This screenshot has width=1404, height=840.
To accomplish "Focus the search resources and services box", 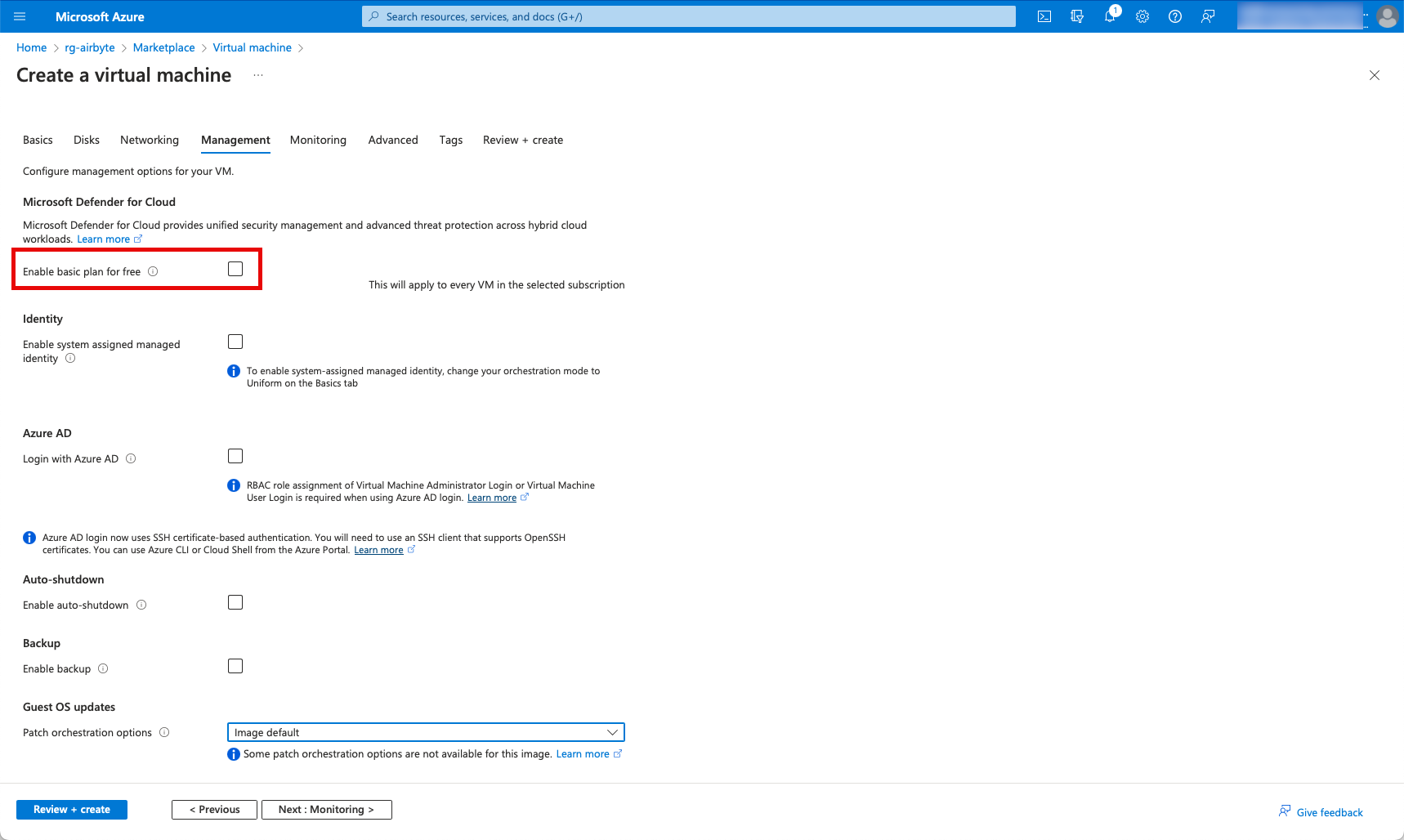I will [688, 16].
